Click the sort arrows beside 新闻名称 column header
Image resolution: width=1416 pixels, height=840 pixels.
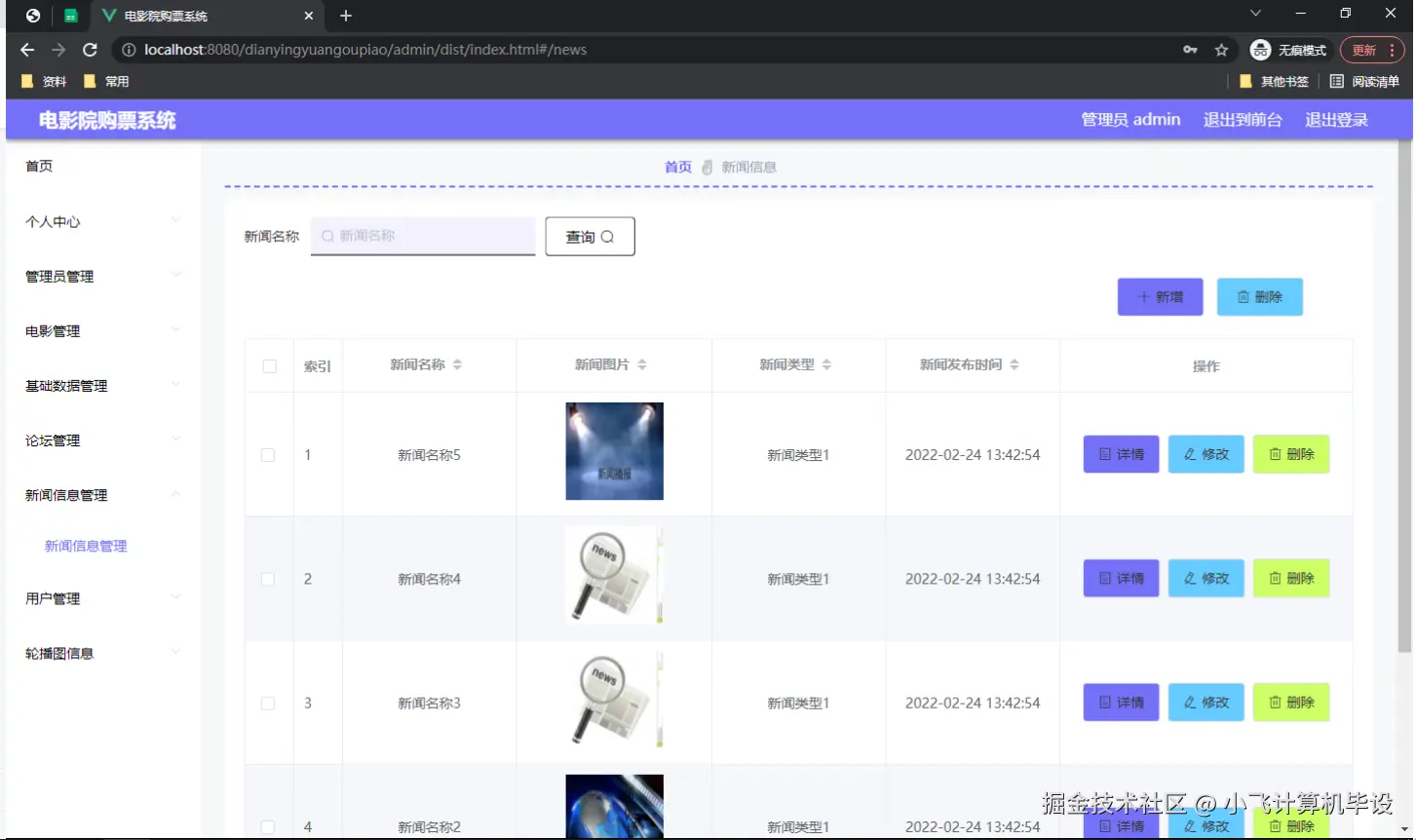point(458,364)
